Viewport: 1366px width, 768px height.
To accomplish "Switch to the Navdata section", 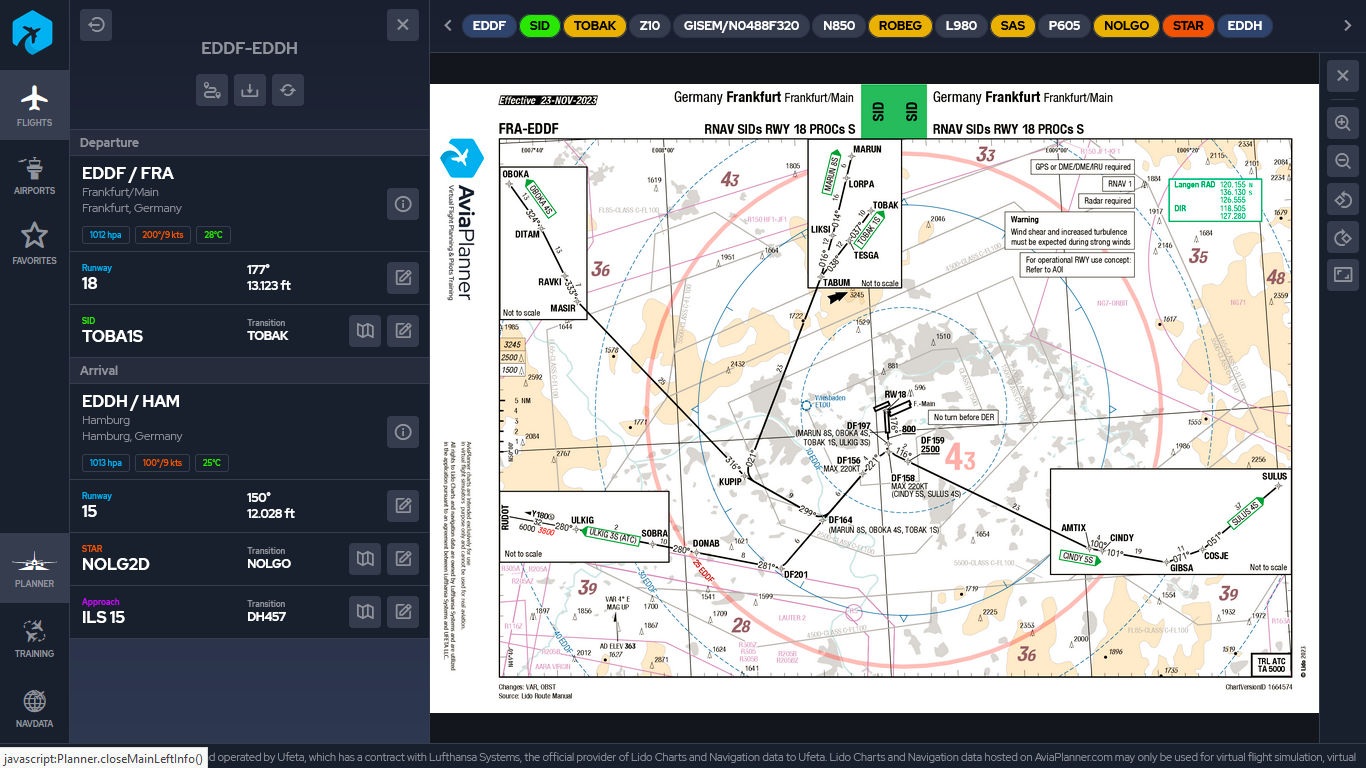I will (35, 708).
